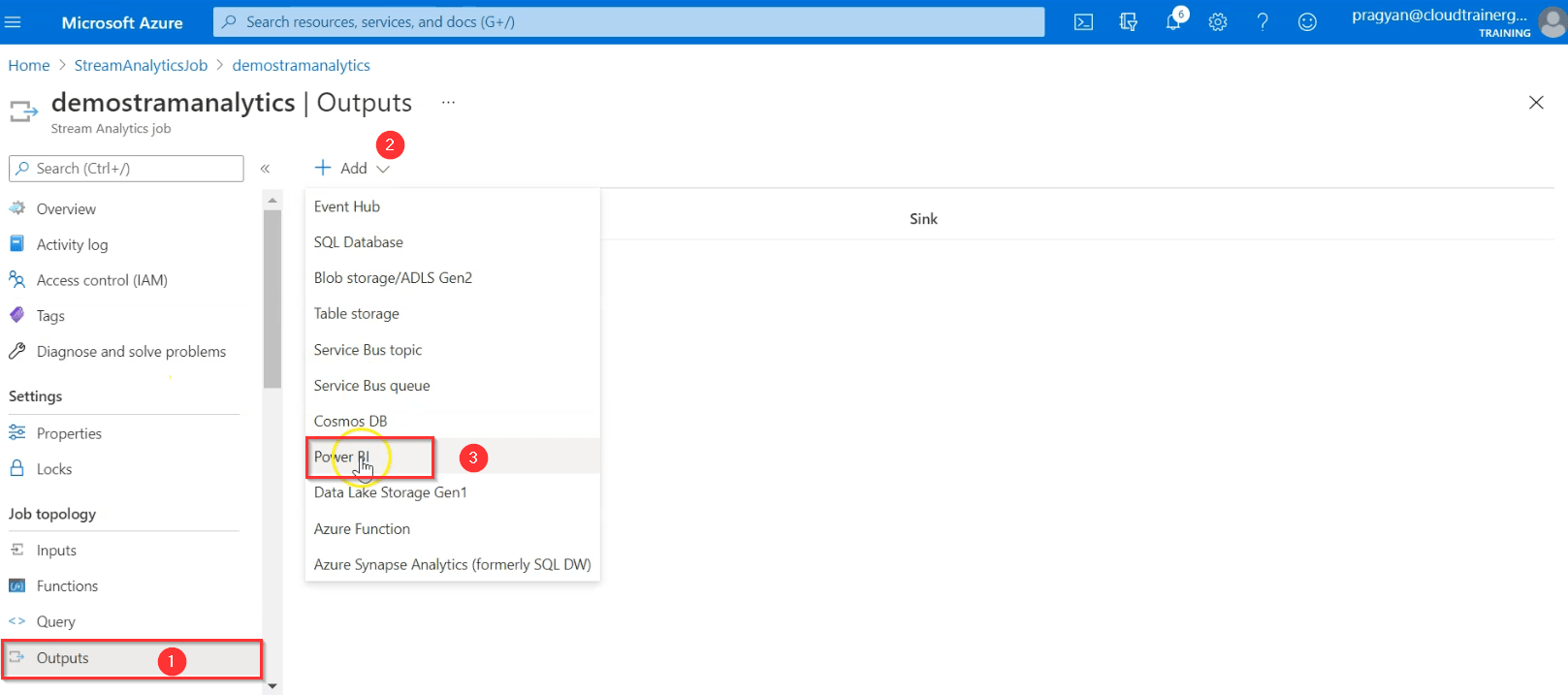
Task: Click the user account avatar
Action: 1552,22
